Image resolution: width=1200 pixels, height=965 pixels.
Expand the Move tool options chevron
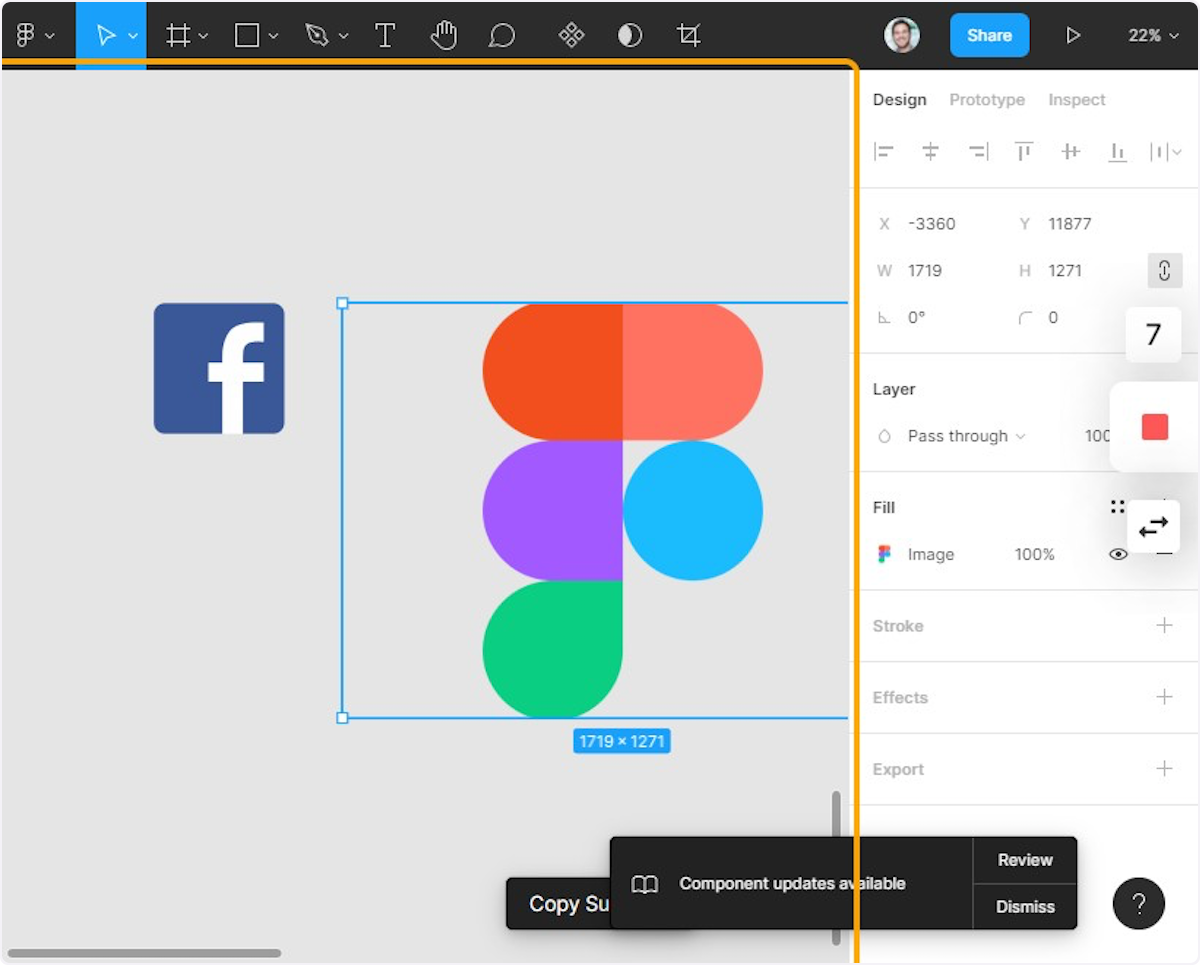133,36
